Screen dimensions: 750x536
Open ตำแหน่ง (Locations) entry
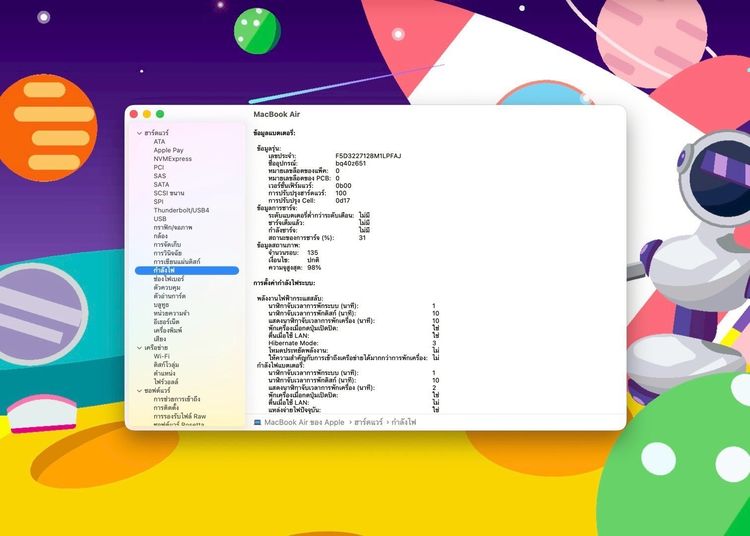164,373
